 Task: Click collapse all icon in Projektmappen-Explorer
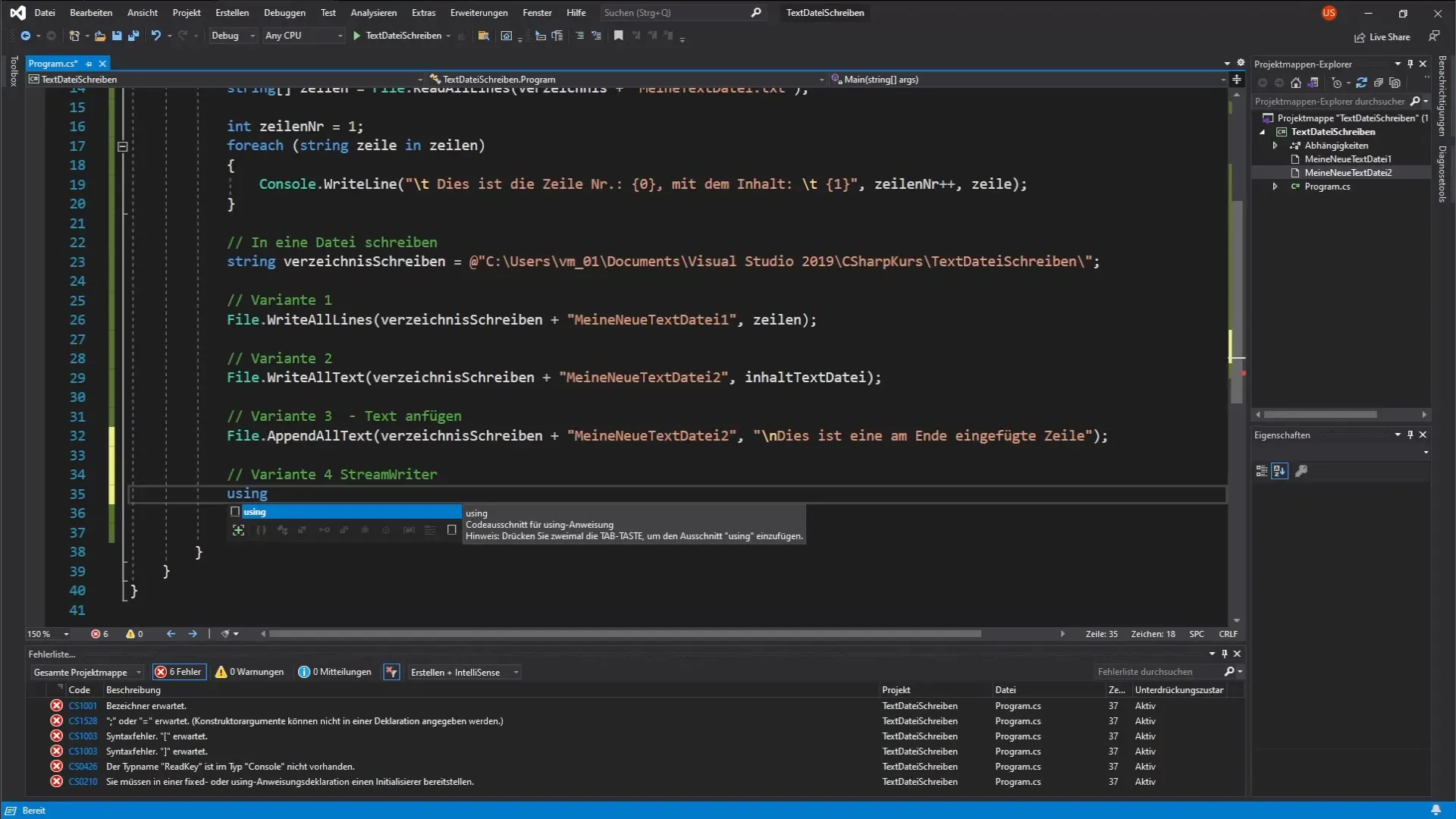point(1379,83)
